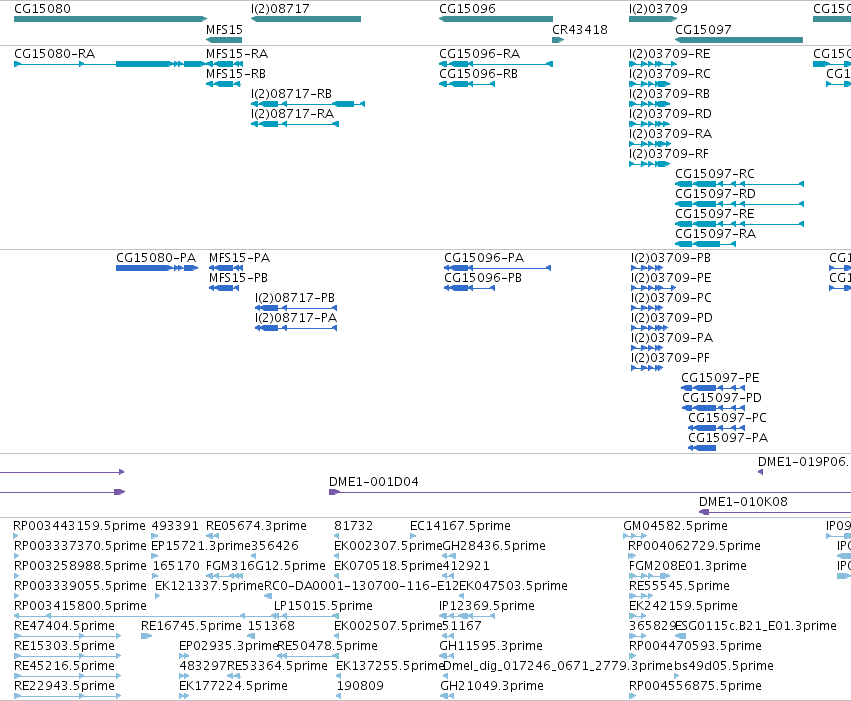This screenshot has width=851, height=701.
Task: Click the CG15080-RA transcript label
Action: pos(54,54)
